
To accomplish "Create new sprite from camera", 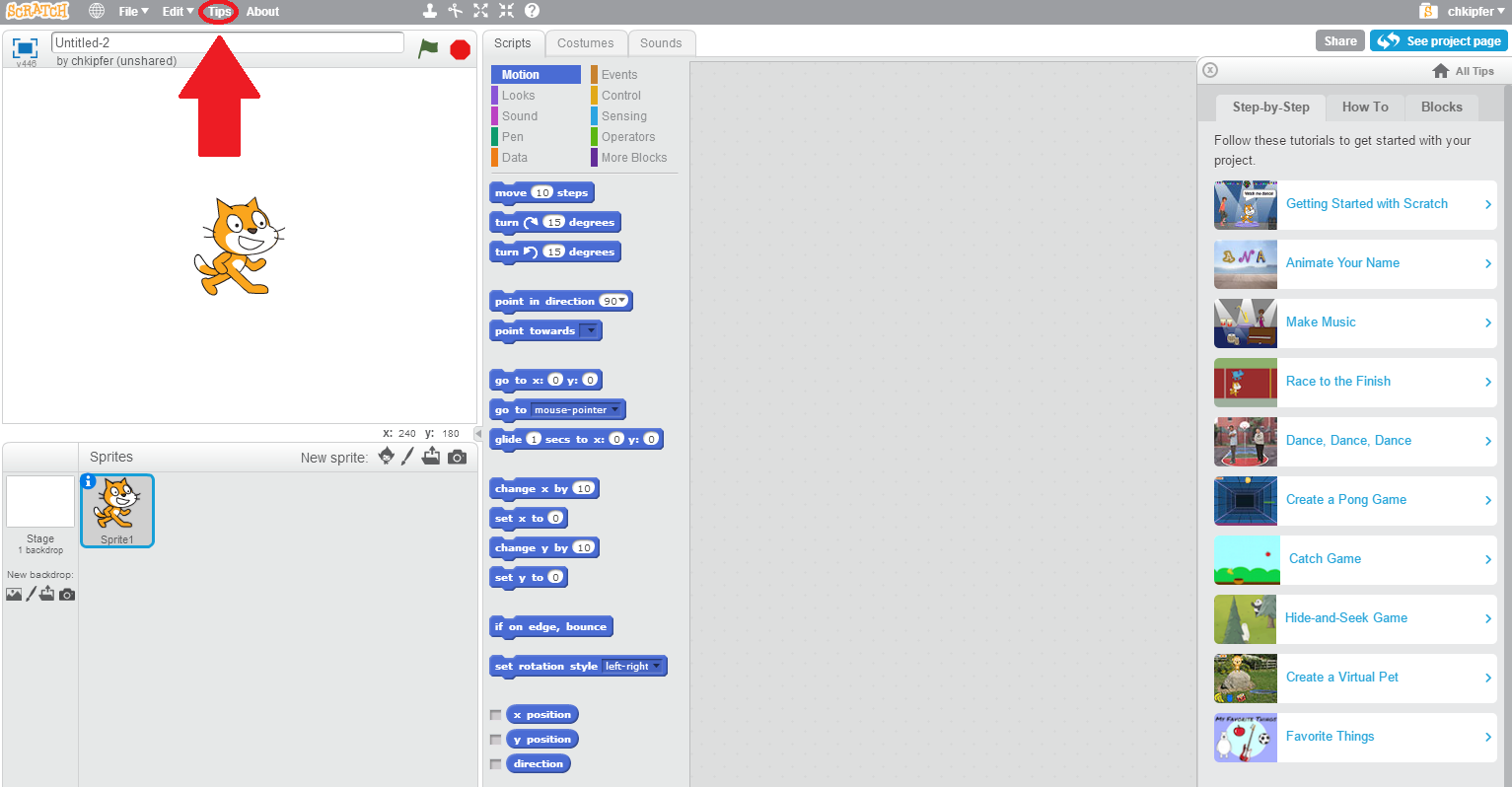I will click(457, 457).
